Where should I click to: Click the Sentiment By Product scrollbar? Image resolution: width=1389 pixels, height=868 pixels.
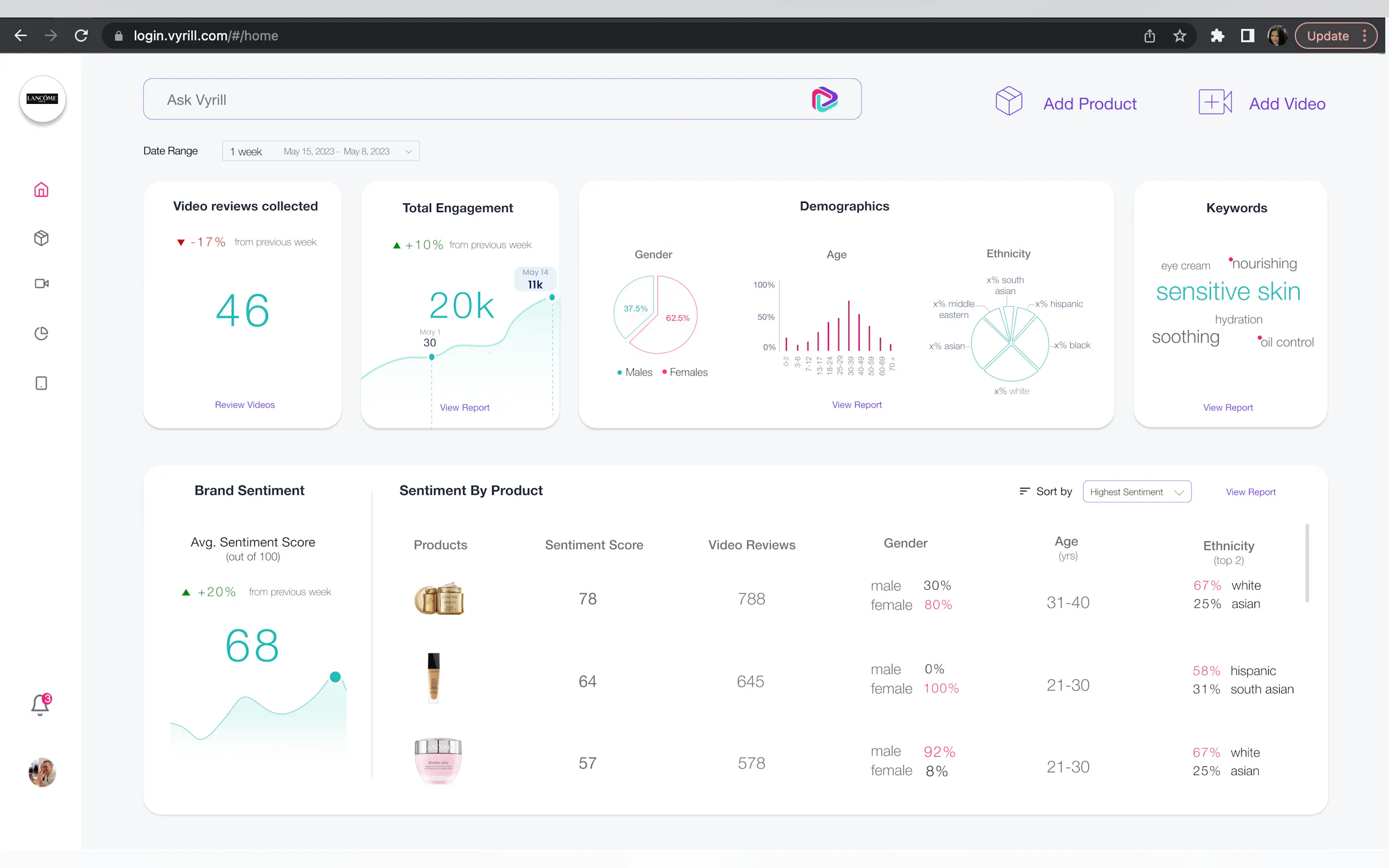pyautogui.click(x=1307, y=562)
